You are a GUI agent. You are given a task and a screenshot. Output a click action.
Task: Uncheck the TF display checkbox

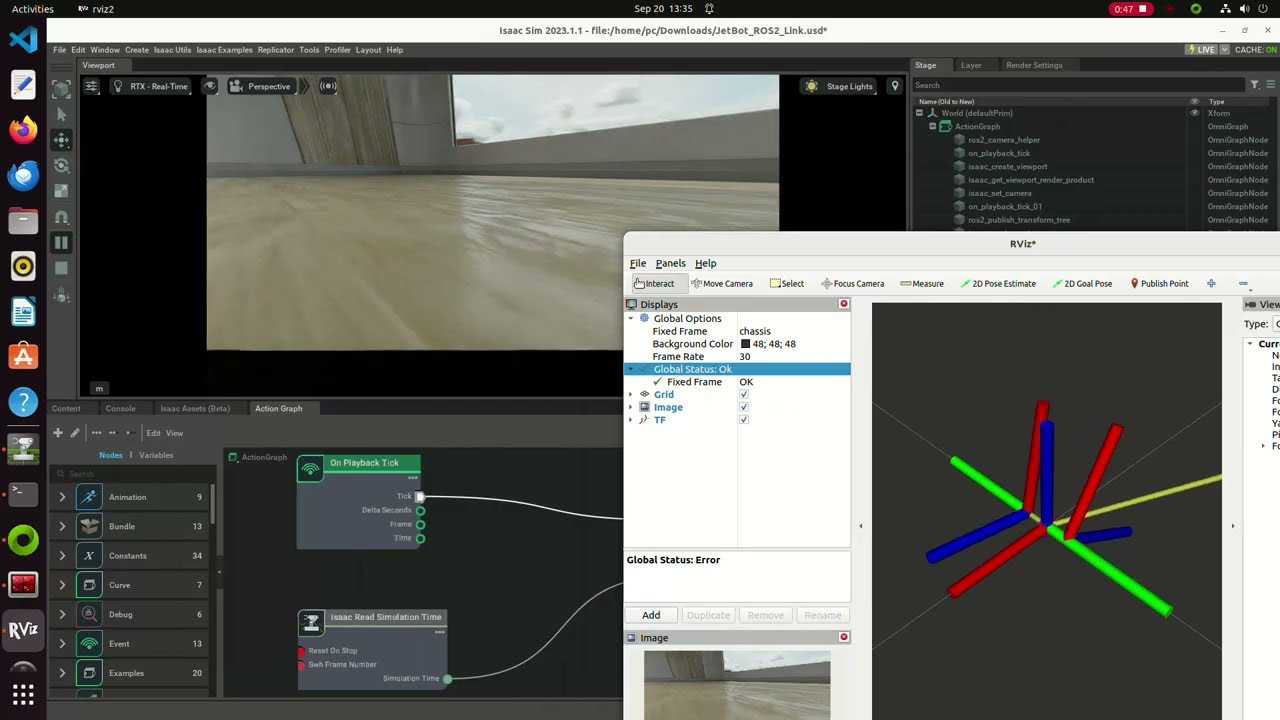click(743, 420)
